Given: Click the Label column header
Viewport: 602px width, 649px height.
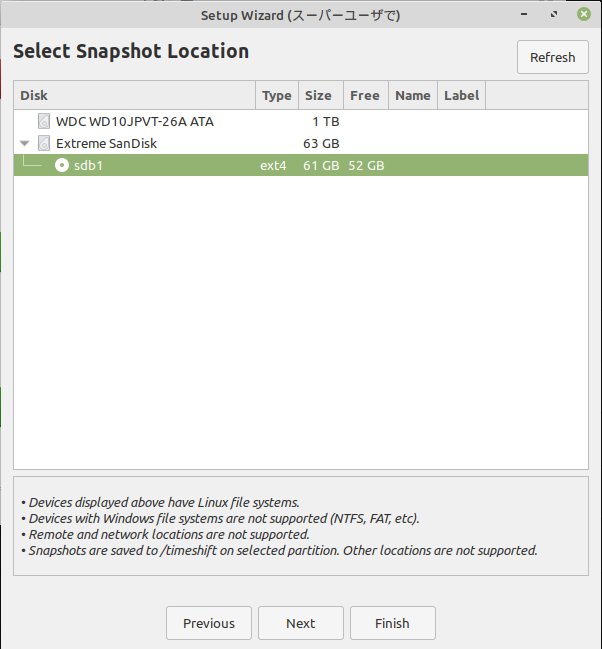Looking at the screenshot, I should coord(461,95).
